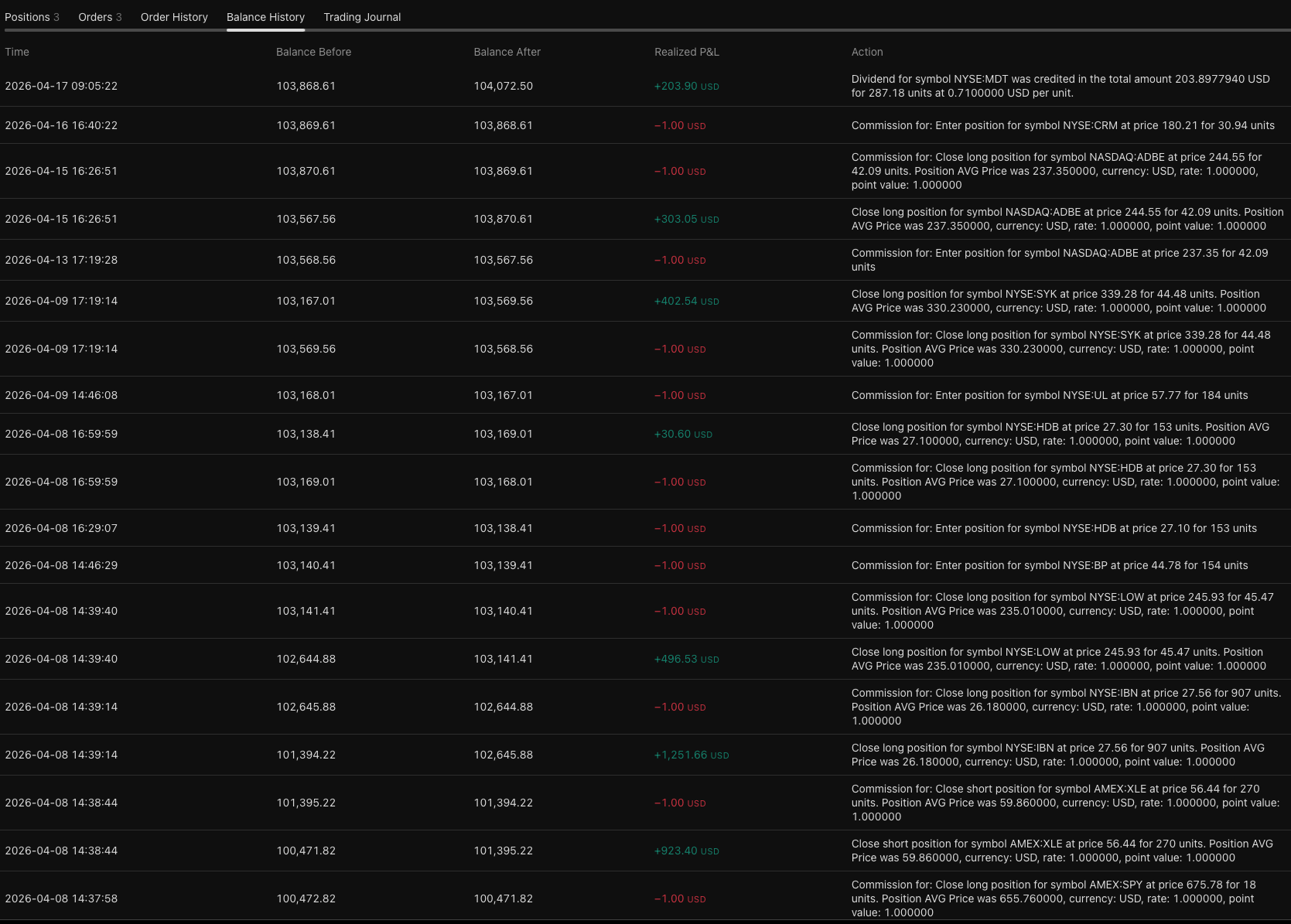The image size is (1291, 924).
Task: Click the Commission for Close long NASDAQ:ADBE text
Action: click(x=1057, y=171)
